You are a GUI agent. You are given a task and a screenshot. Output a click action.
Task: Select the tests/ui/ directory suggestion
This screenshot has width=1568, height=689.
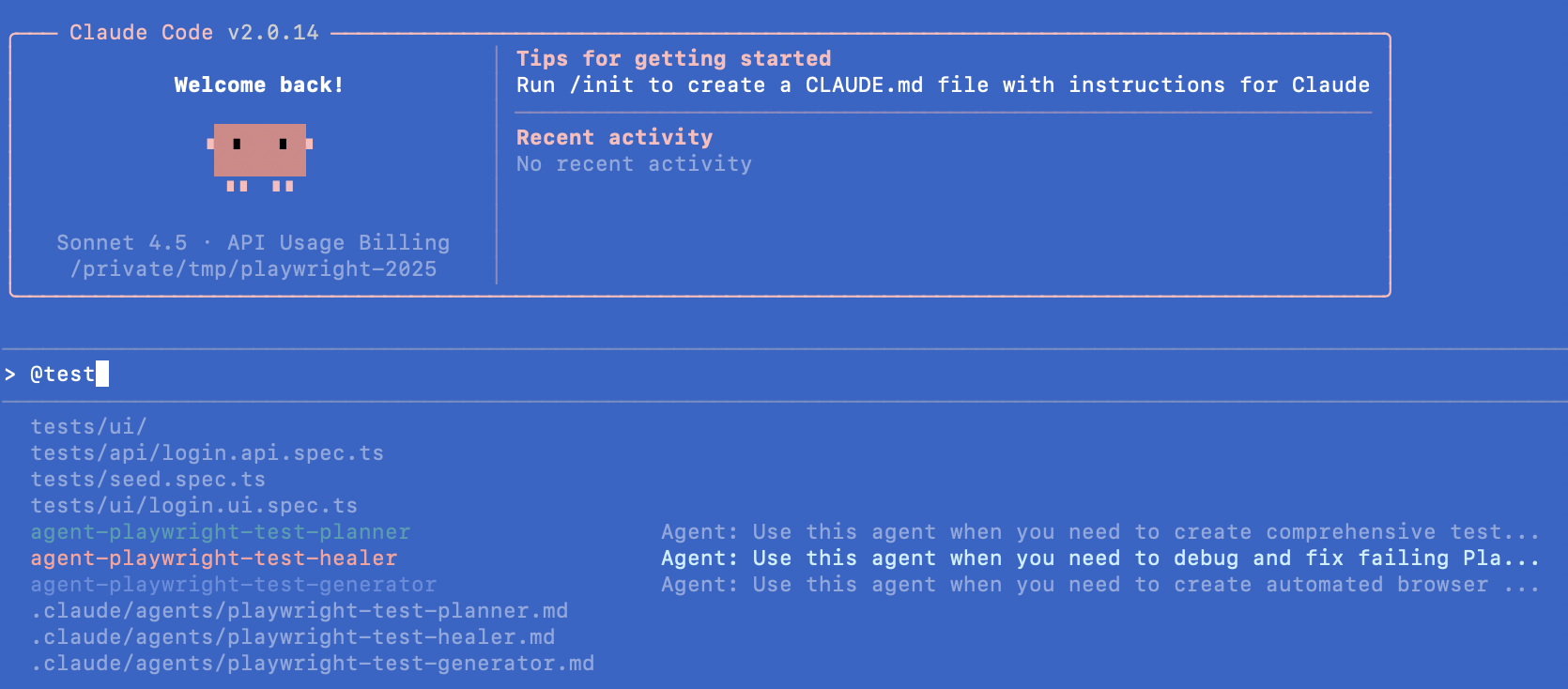[x=88, y=427]
